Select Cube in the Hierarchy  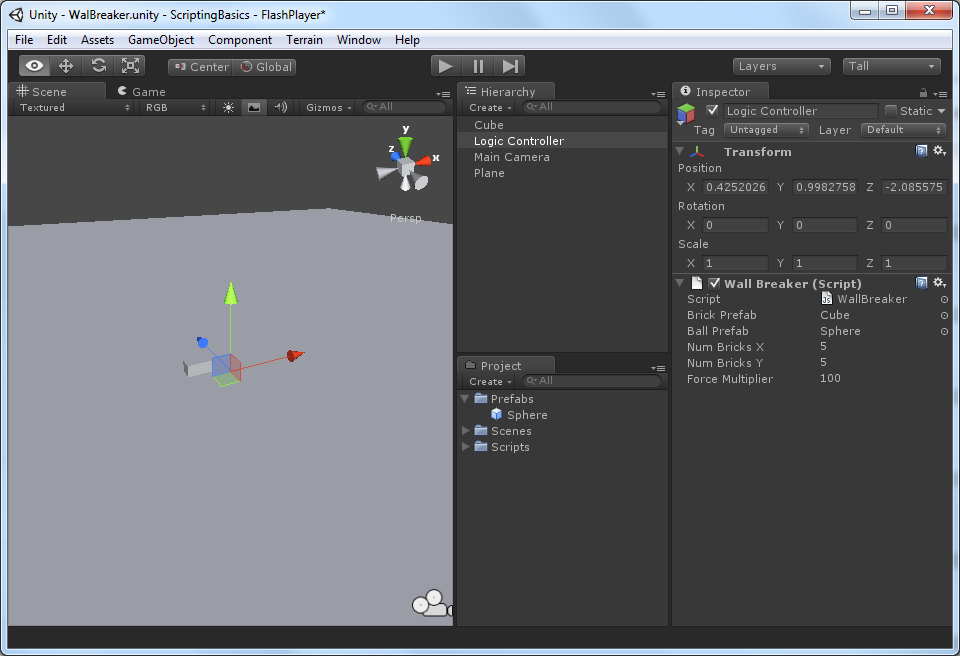[562, 125]
